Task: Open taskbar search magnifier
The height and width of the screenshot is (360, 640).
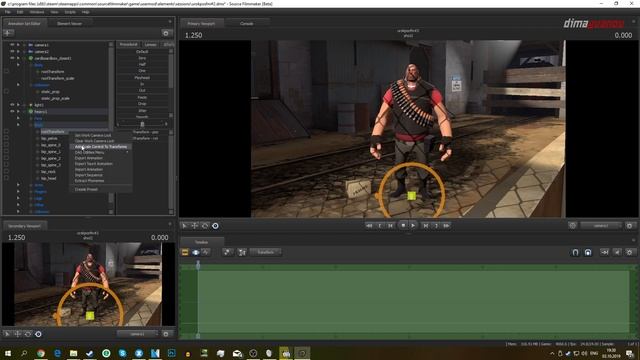Action: click(24, 353)
